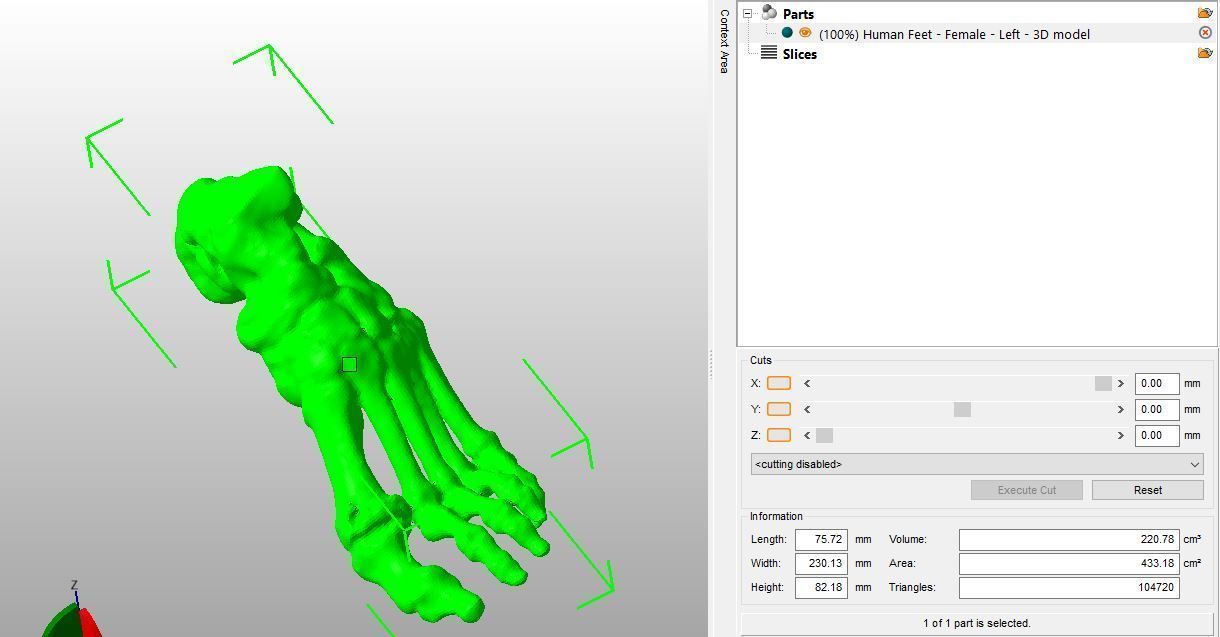Click the X cut slider thumb
This screenshot has height=637, width=1220.
click(x=1103, y=383)
